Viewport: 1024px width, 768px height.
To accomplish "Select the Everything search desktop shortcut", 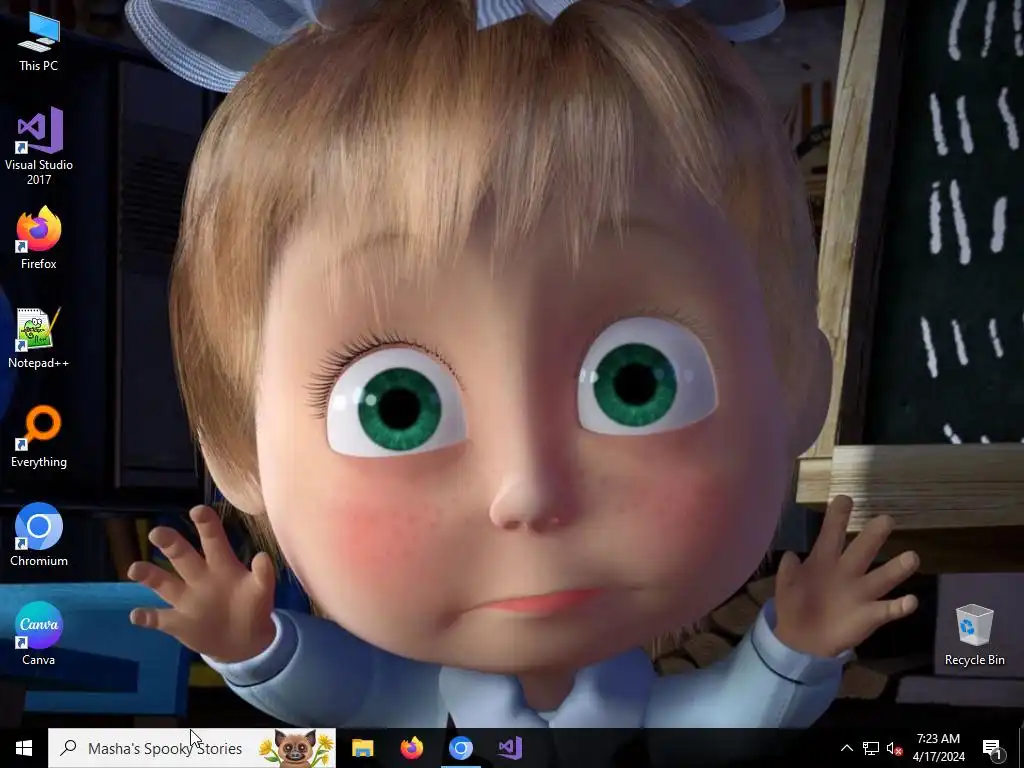I will pos(39,436).
